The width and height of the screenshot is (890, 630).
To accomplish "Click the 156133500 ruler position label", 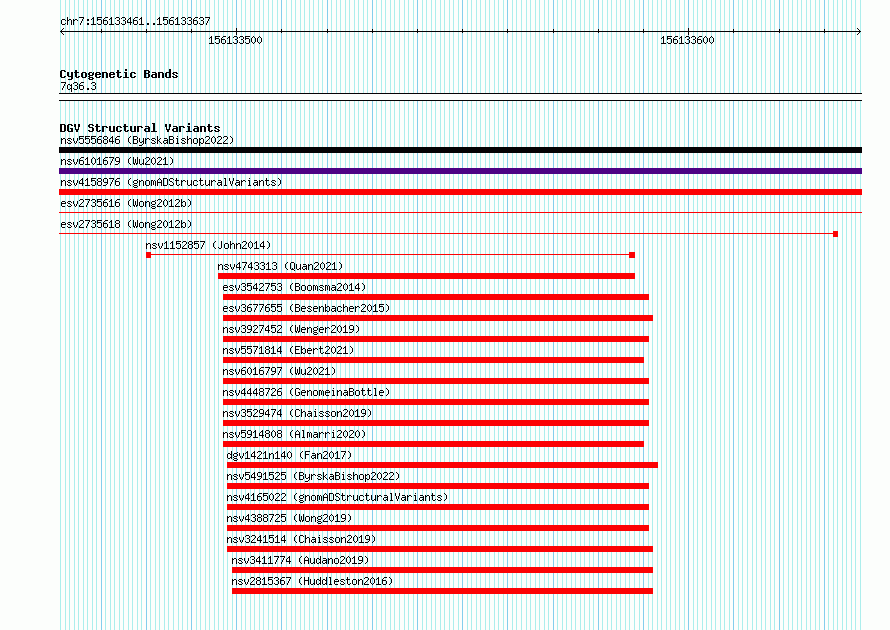I will pyautogui.click(x=235, y=40).
